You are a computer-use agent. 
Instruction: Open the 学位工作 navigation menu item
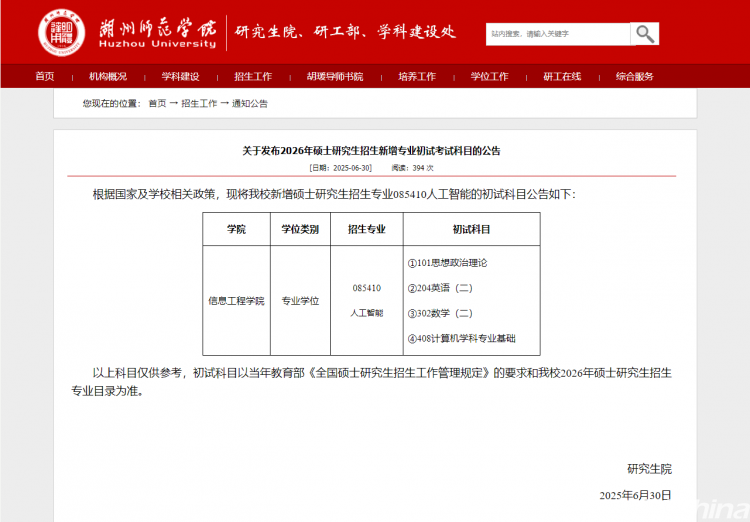tap(489, 77)
